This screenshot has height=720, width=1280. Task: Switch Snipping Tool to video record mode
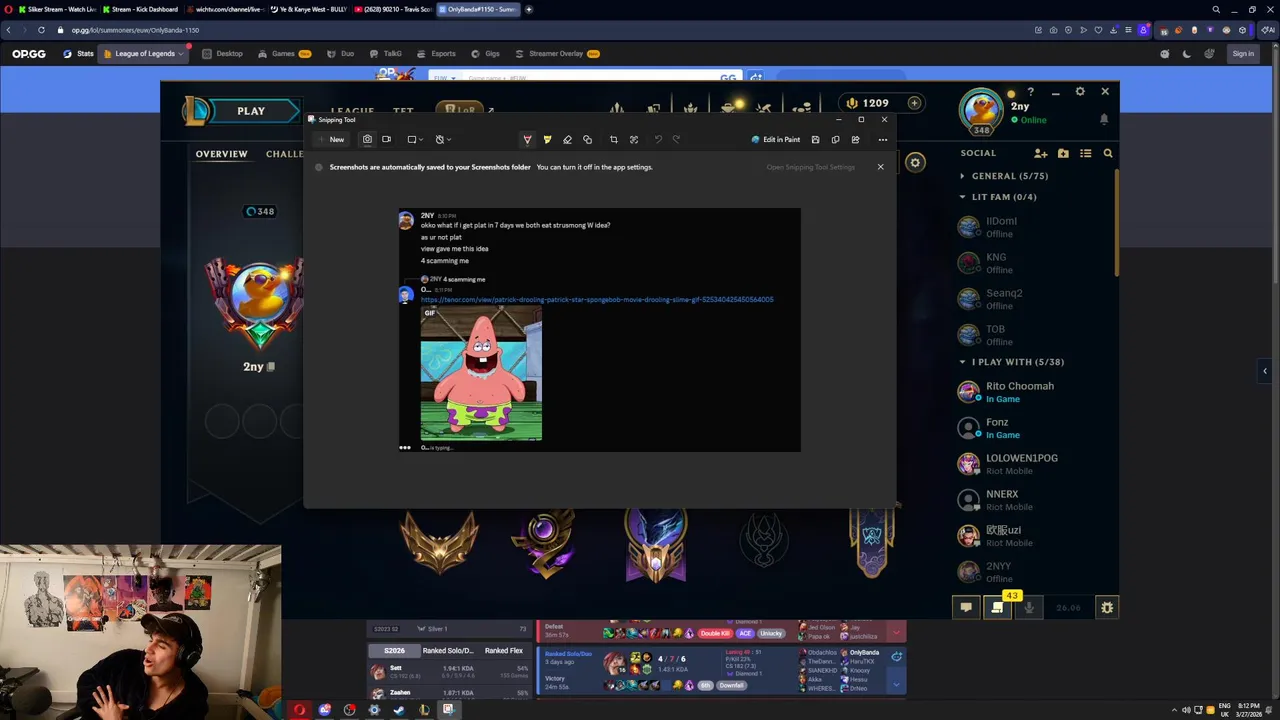coord(386,140)
